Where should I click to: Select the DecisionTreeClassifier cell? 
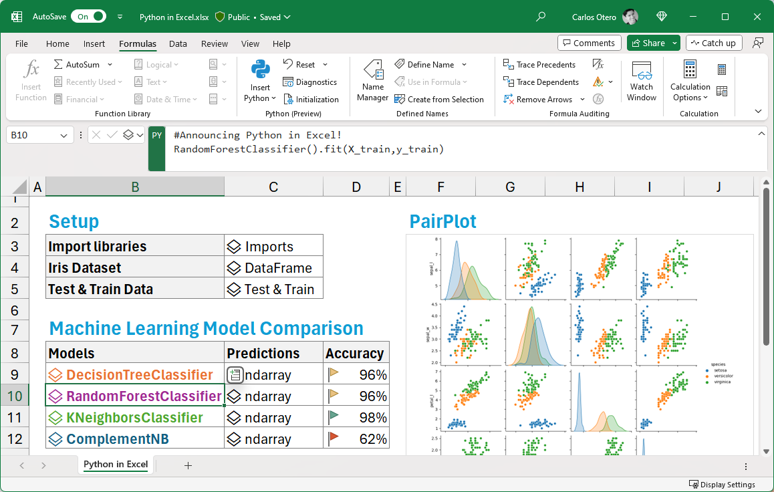click(135, 375)
